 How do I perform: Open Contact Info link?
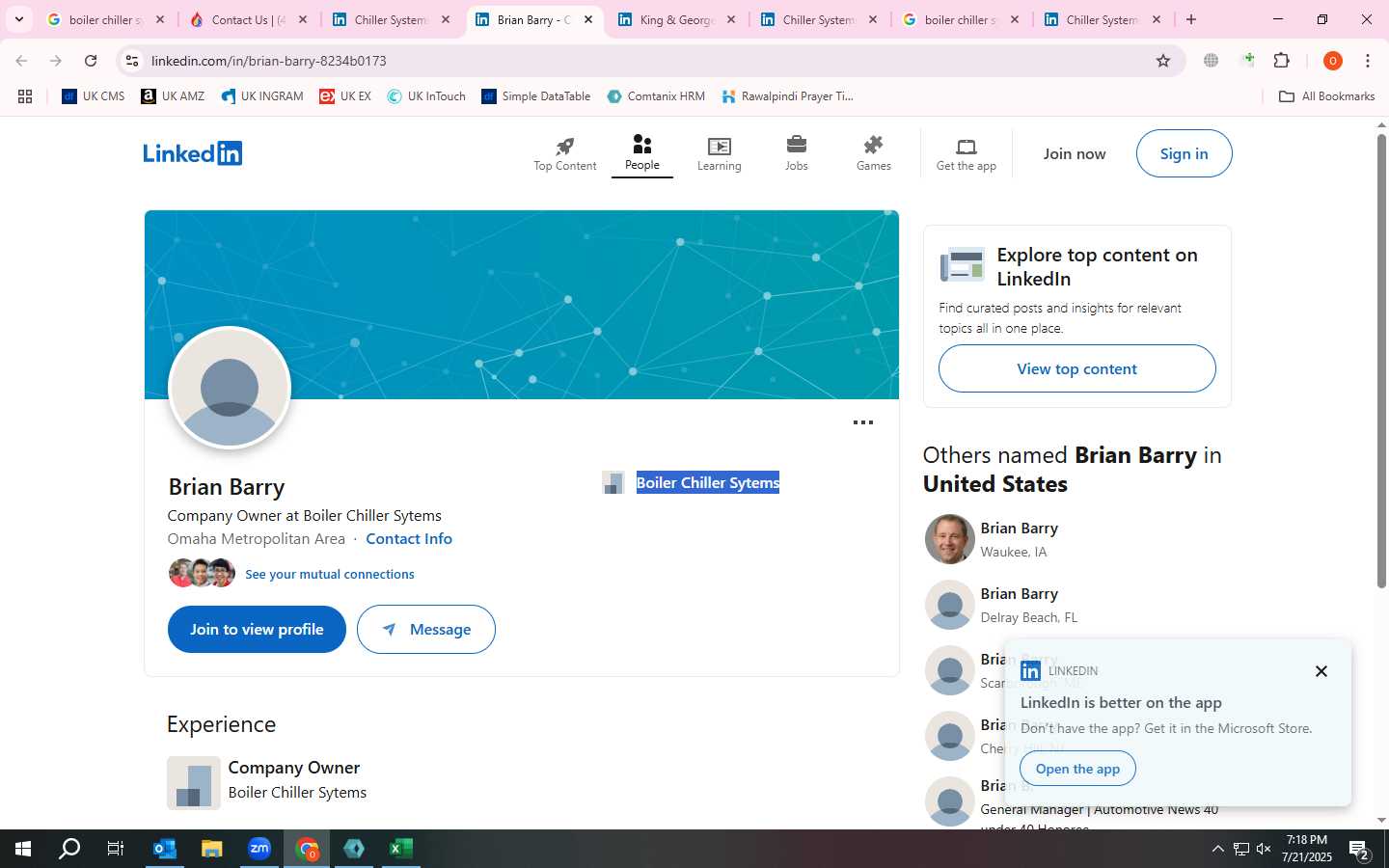click(409, 539)
